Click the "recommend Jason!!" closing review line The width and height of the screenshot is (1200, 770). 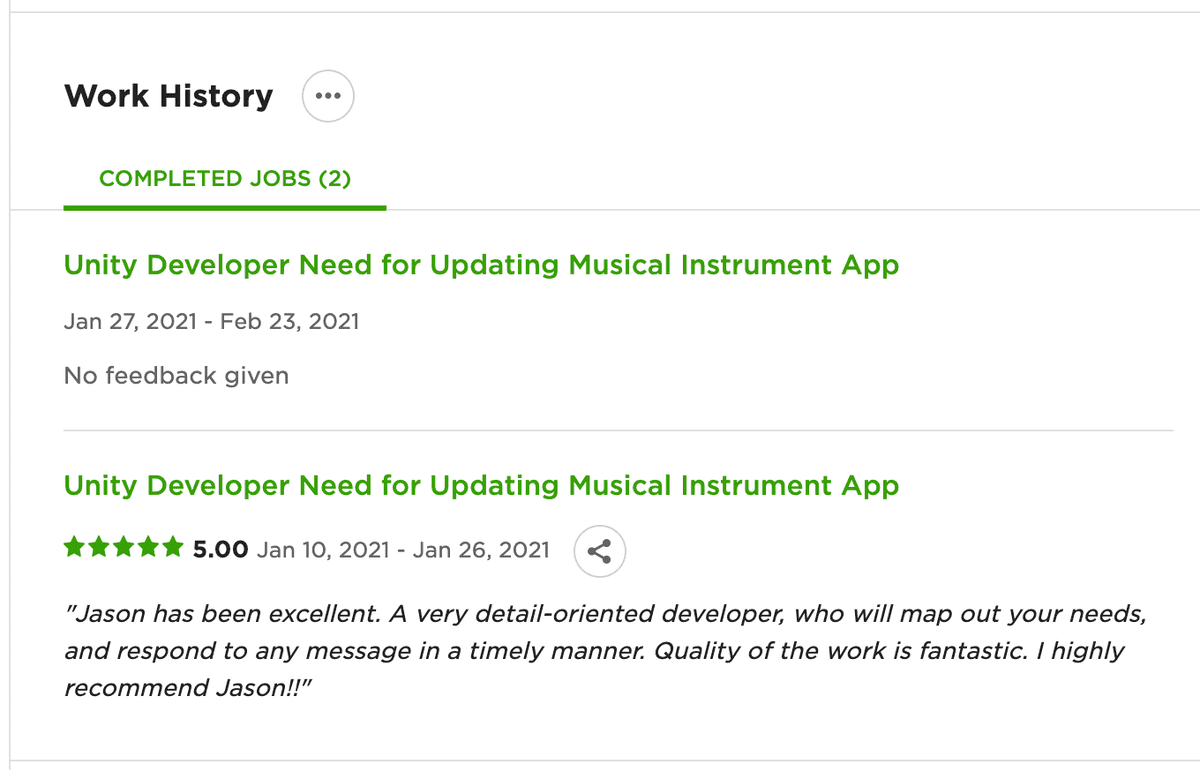[189, 689]
